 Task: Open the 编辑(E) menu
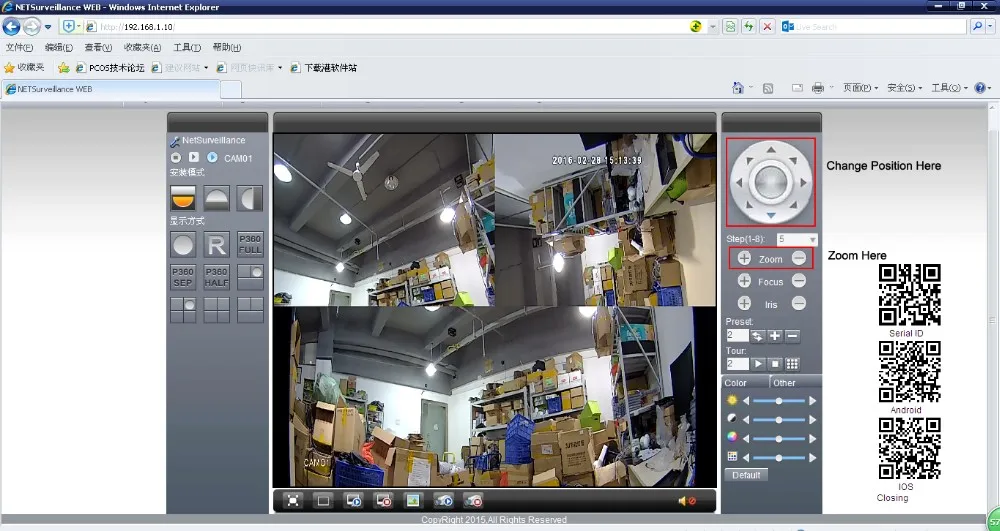click(x=59, y=47)
